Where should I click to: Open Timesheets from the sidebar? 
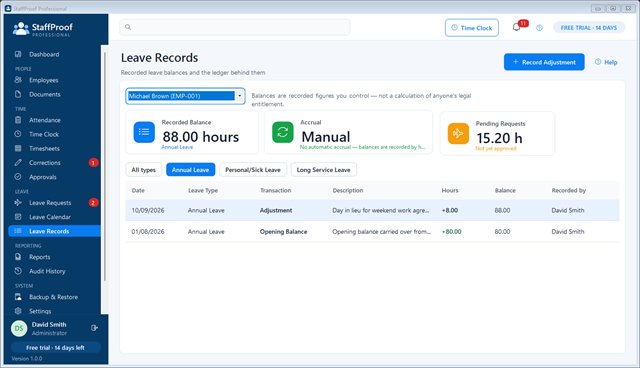(x=54, y=149)
